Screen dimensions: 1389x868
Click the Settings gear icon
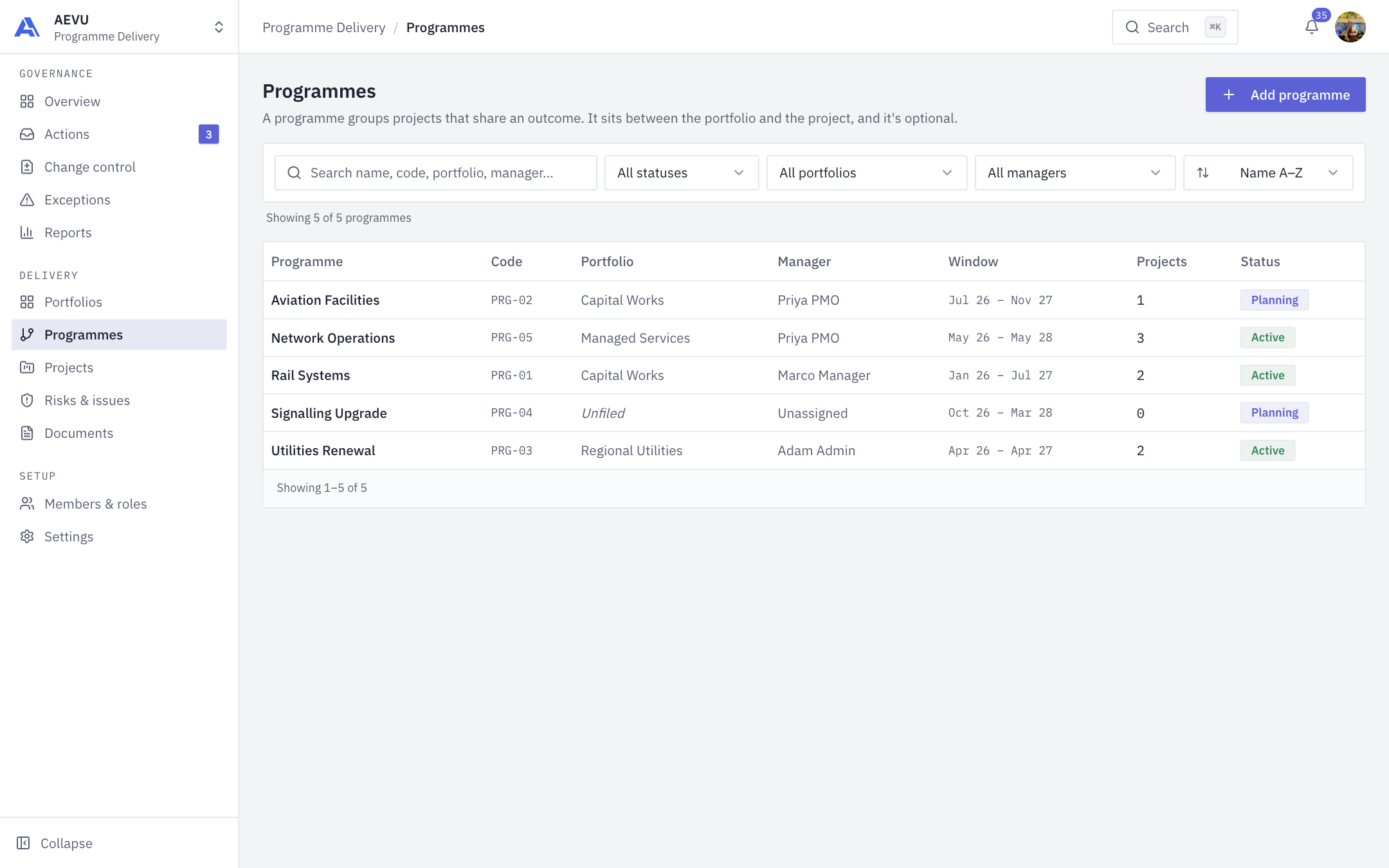(27, 537)
